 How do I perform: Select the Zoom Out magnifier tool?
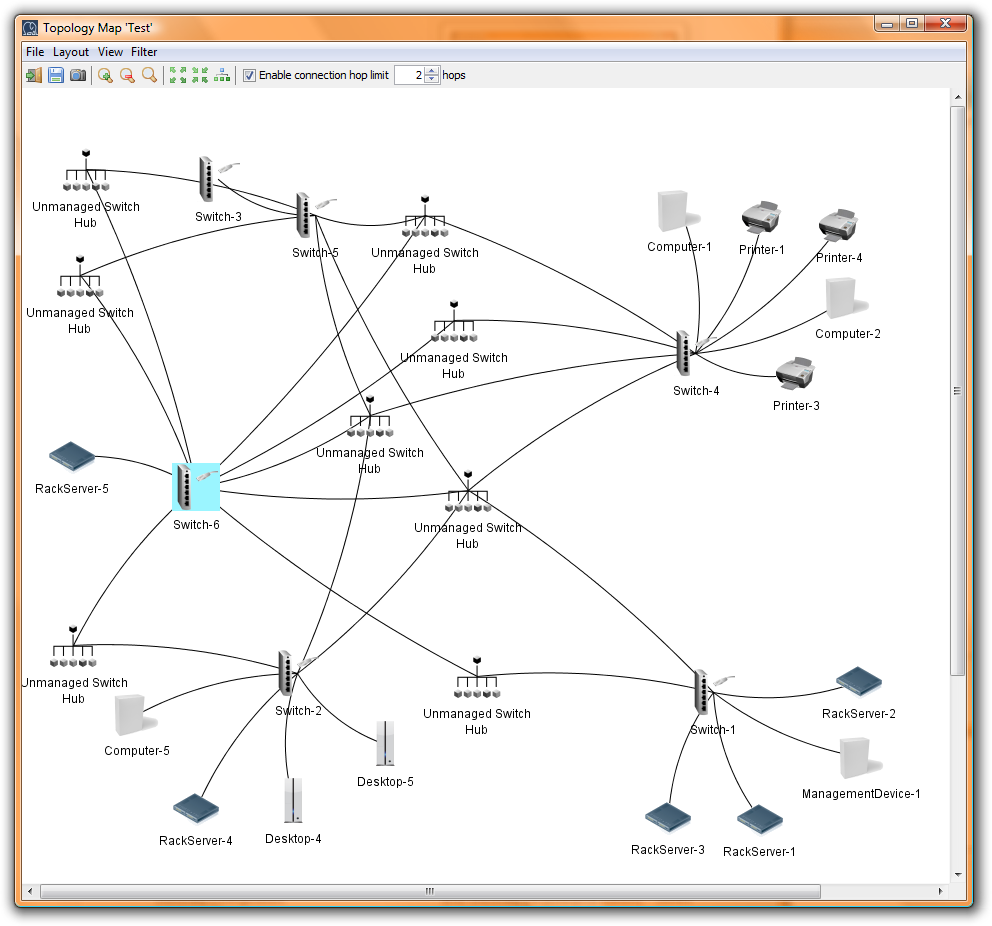coord(126,75)
